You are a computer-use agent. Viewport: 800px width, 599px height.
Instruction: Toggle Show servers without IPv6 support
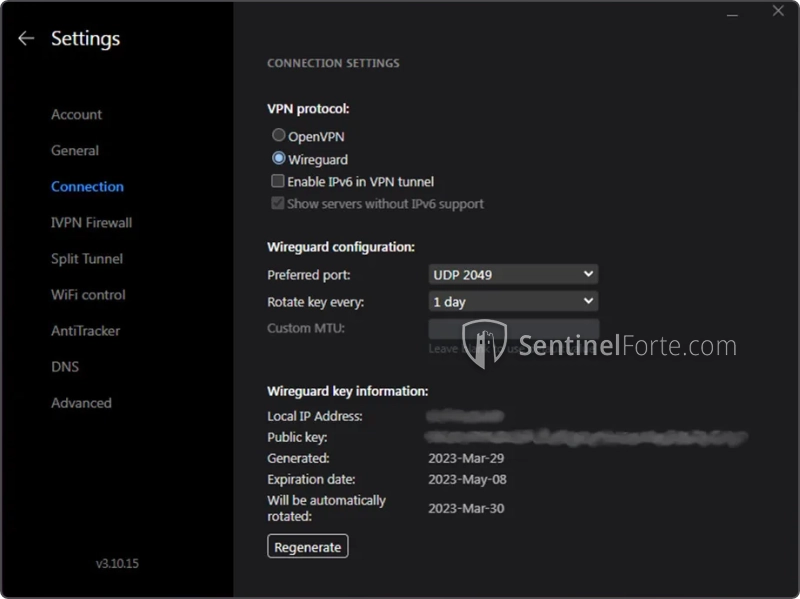[278, 203]
